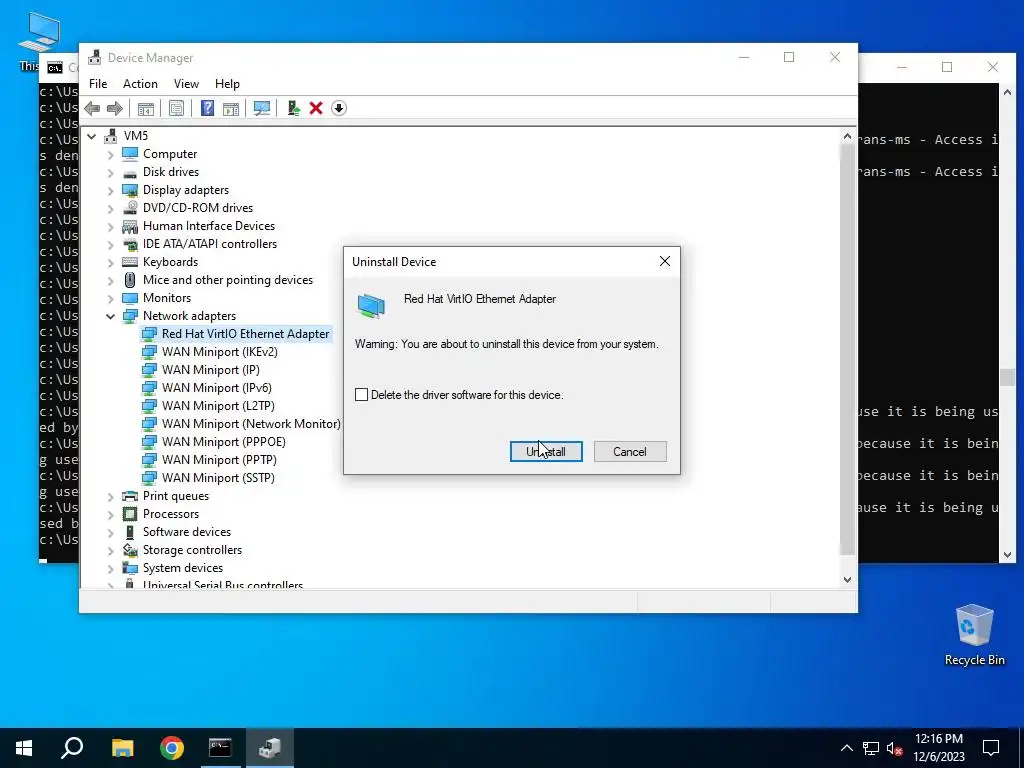1024x768 pixels.
Task: Open the Help menu
Action: click(x=227, y=84)
